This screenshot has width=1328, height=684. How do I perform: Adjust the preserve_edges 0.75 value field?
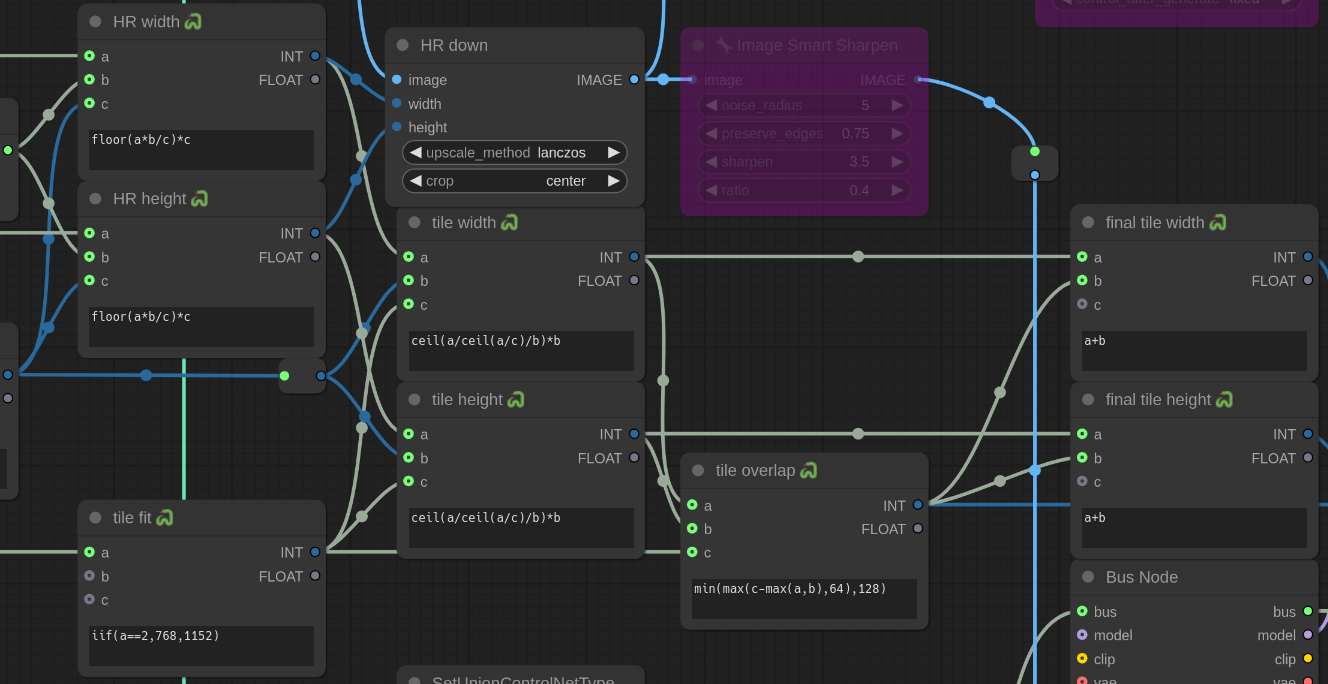click(x=804, y=133)
